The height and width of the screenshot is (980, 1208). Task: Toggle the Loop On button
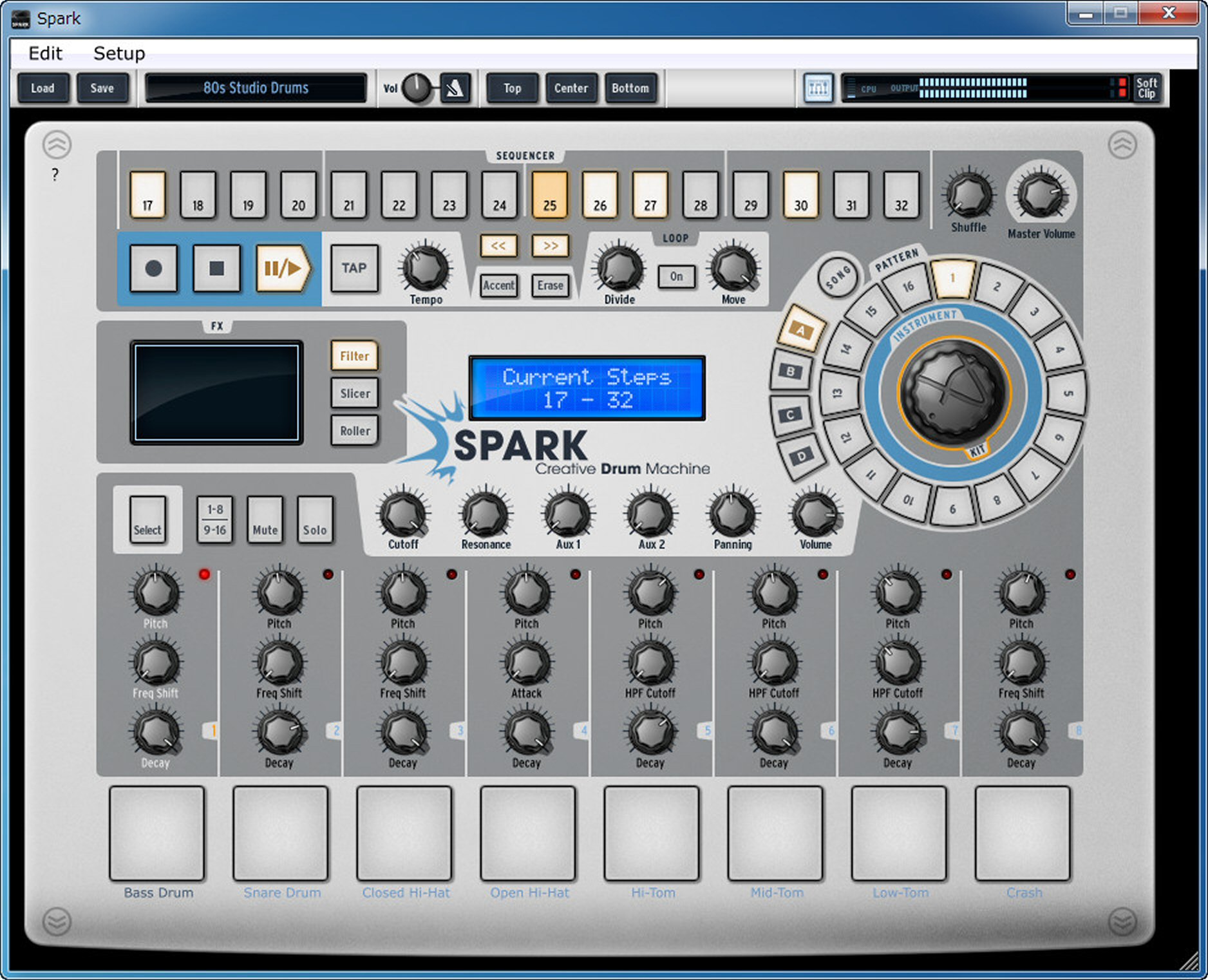coord(676,276)
